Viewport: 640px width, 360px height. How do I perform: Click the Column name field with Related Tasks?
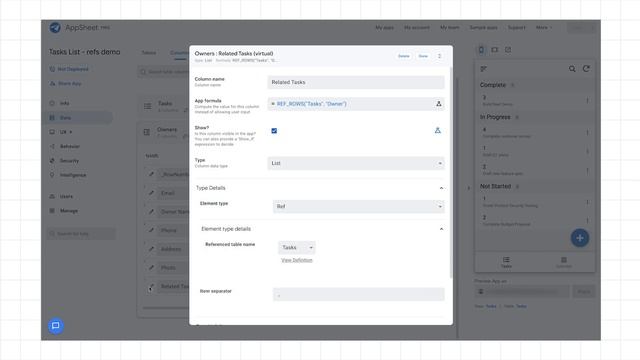click(x=356, y=82)
